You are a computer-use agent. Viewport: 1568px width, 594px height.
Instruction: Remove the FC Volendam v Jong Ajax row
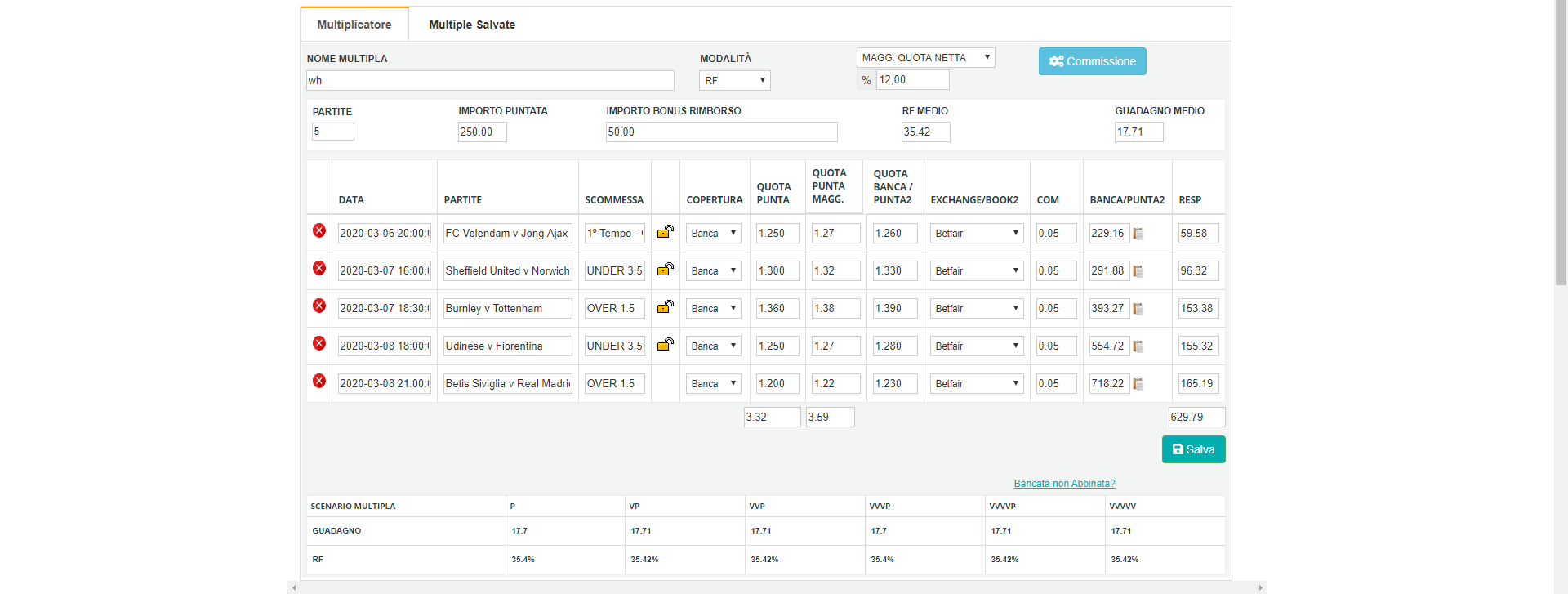319,230
